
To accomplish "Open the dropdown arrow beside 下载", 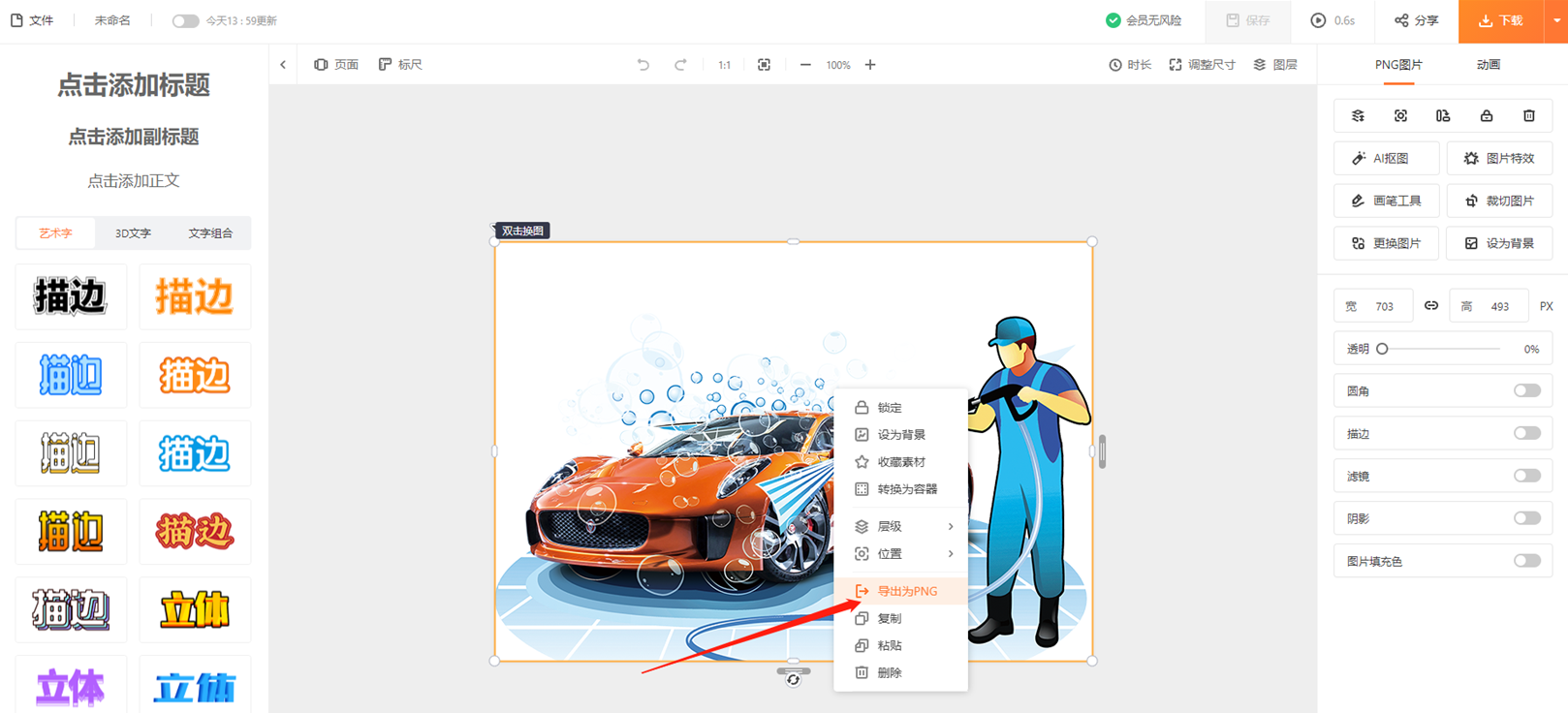I will point(1556,20).
